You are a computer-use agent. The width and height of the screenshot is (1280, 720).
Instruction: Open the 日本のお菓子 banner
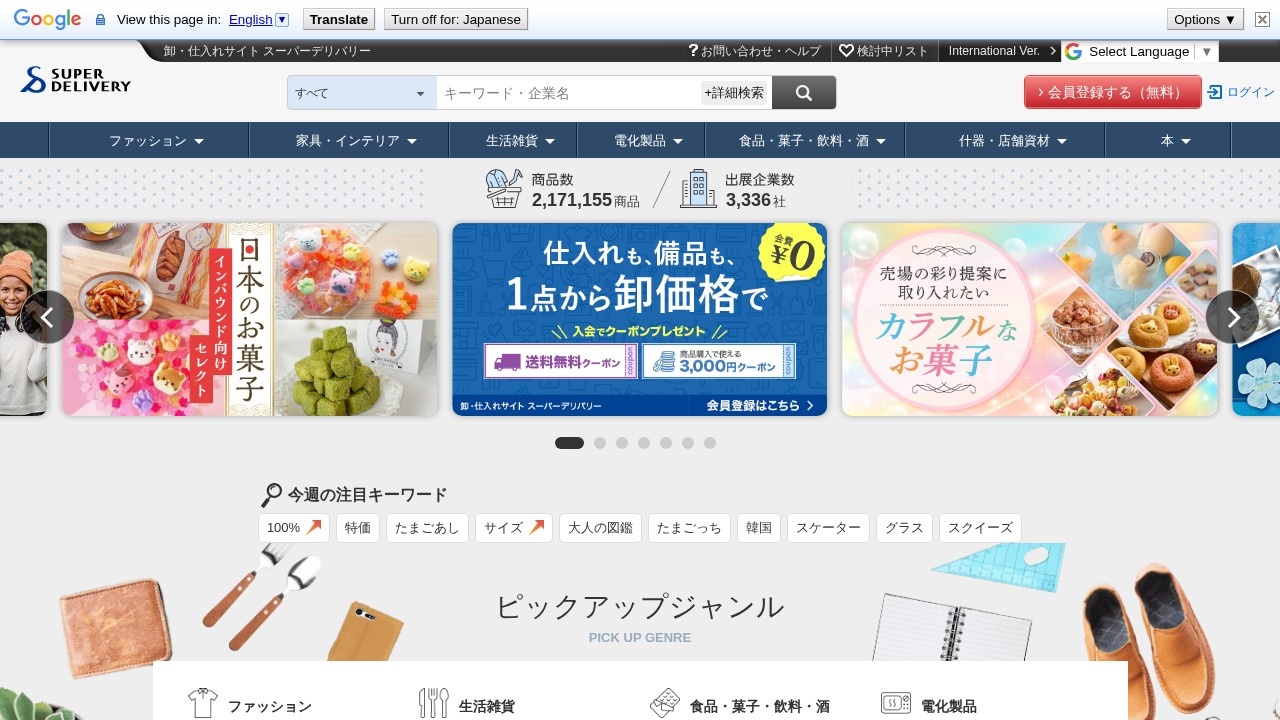250,319
